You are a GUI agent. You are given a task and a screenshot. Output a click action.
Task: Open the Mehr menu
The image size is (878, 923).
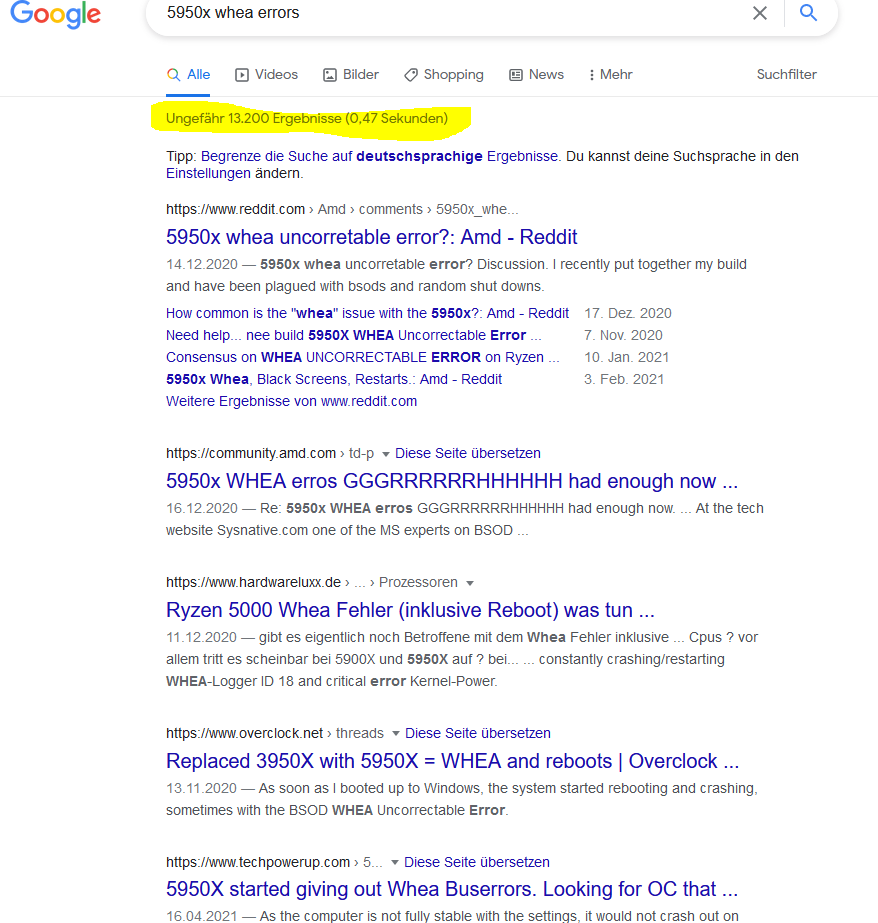pos(610,75)
